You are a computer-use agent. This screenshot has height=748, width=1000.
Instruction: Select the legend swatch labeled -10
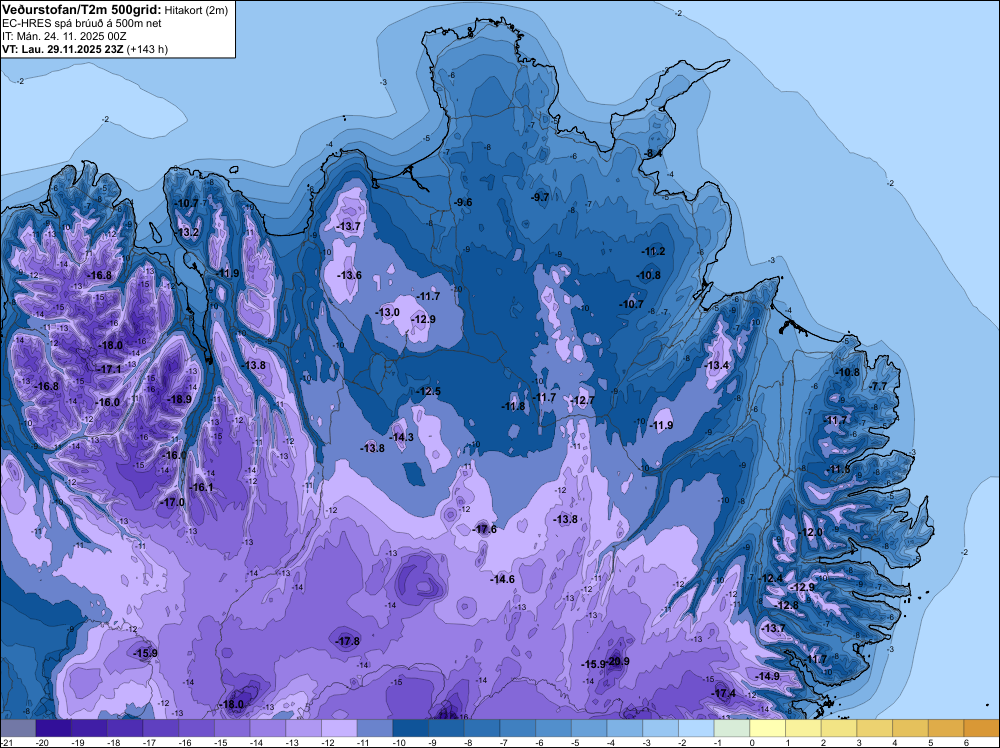[411, 728]
